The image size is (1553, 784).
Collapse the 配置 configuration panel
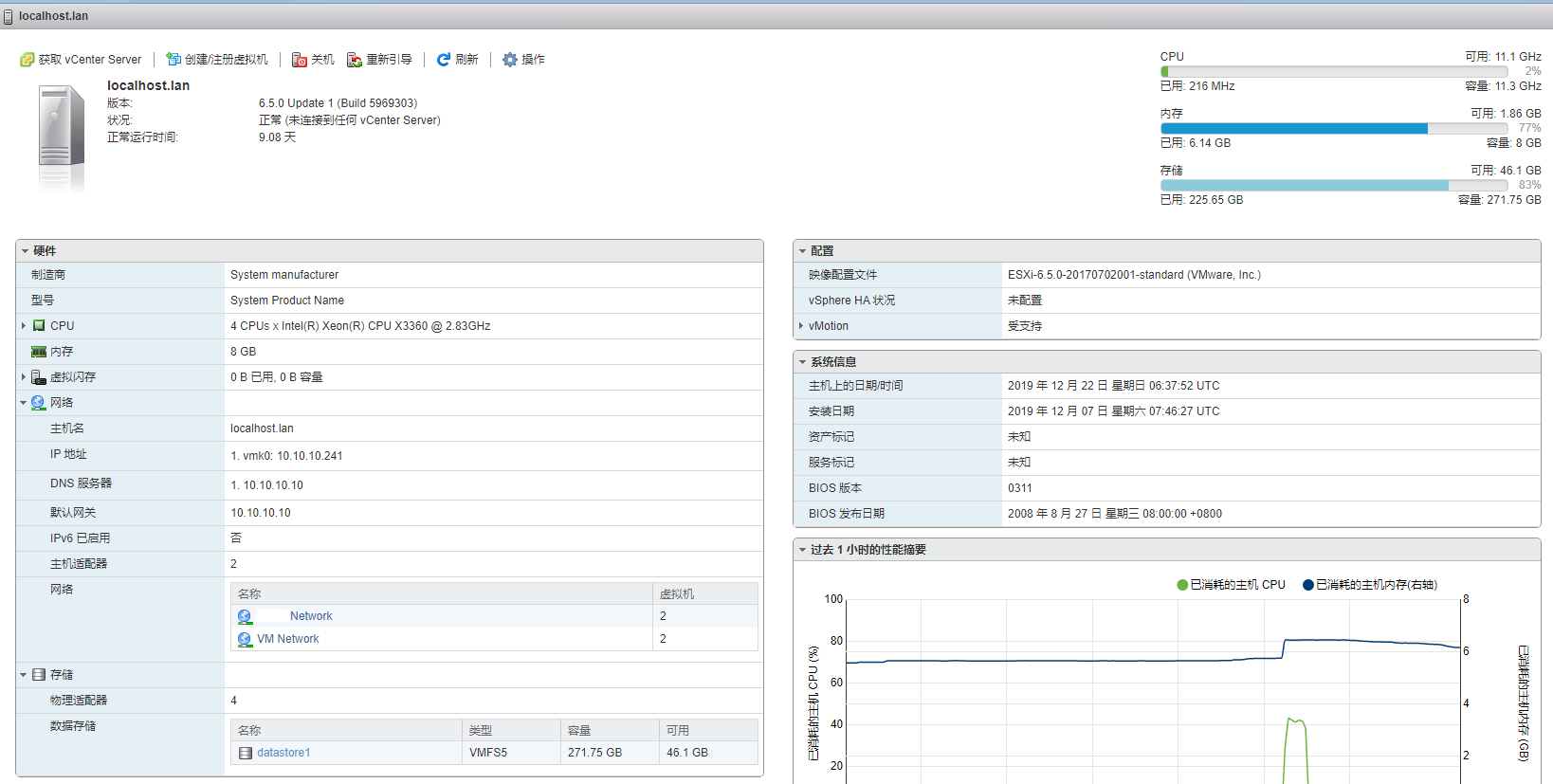pyautogui.click(x=802, y=251)
